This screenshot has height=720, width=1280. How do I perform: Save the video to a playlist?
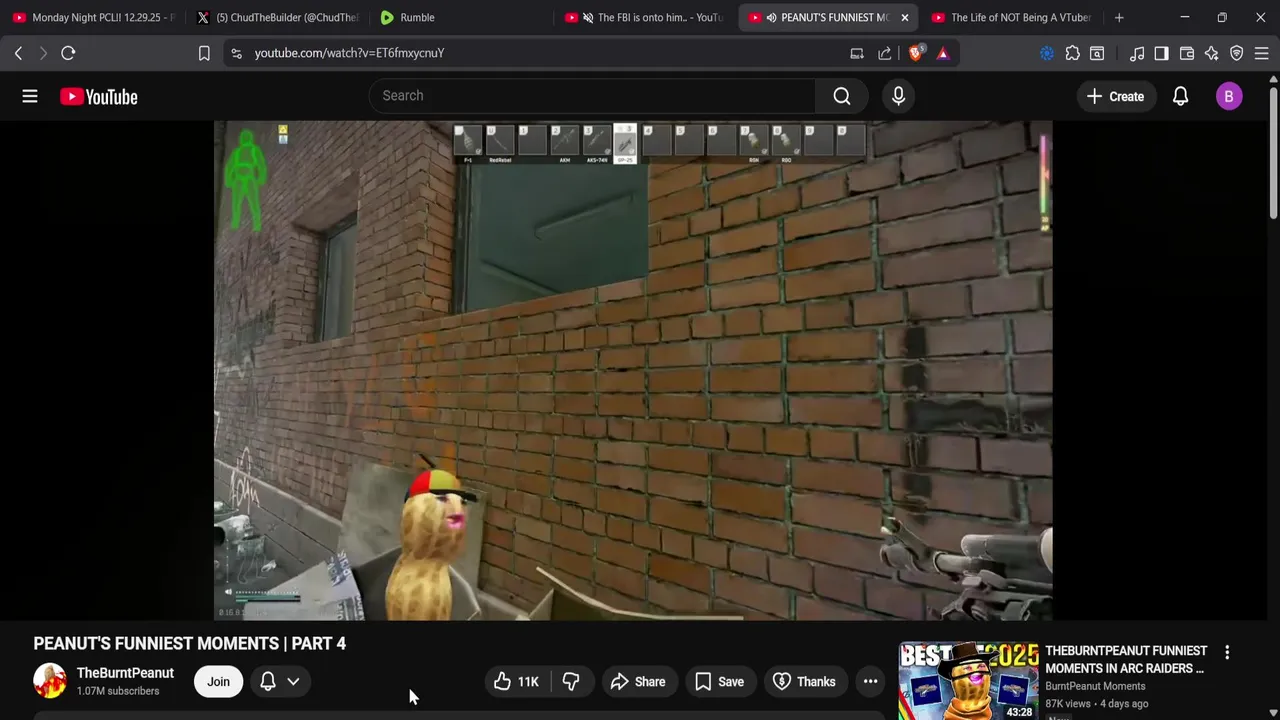[720, 682]
